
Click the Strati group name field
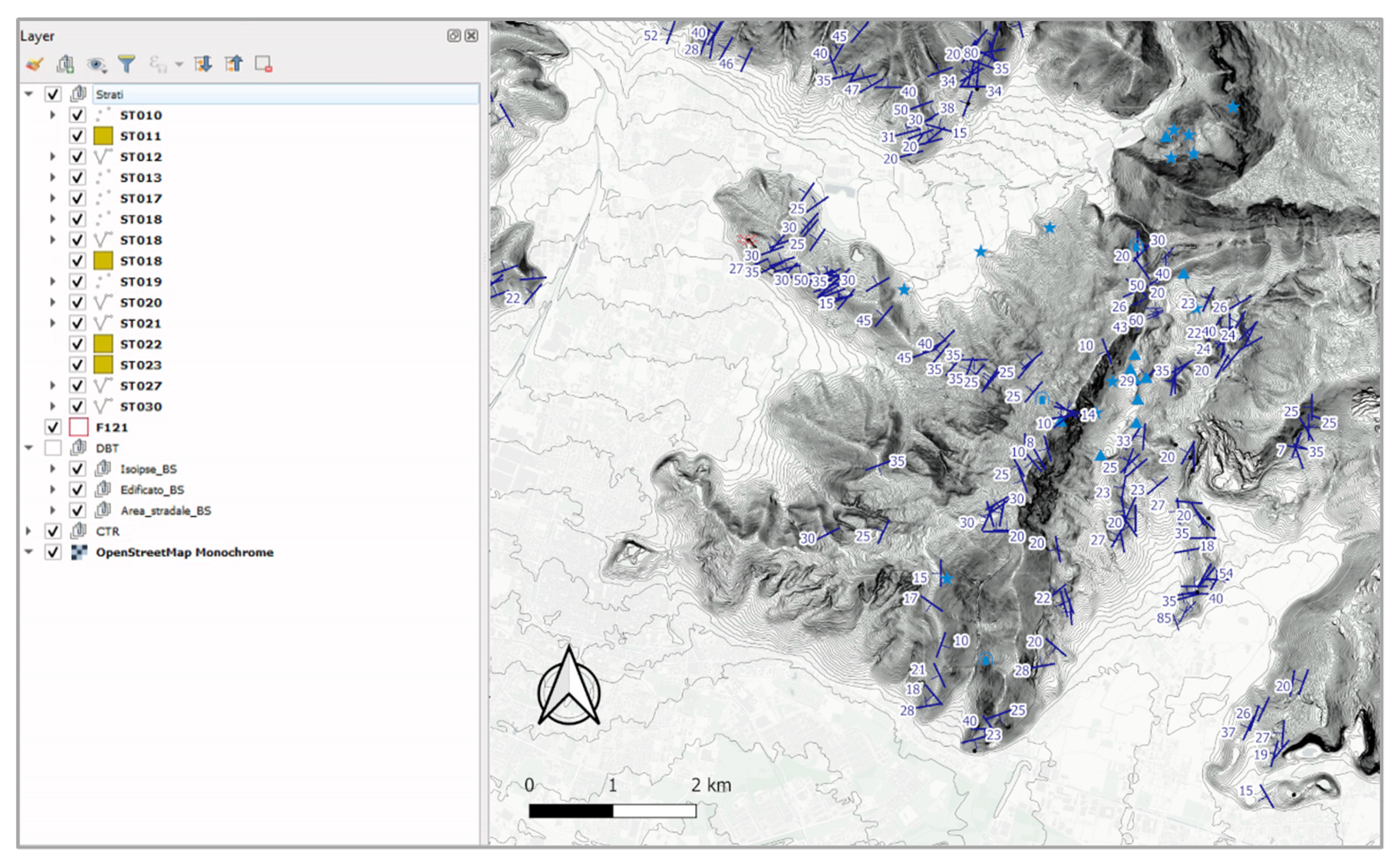285,94
